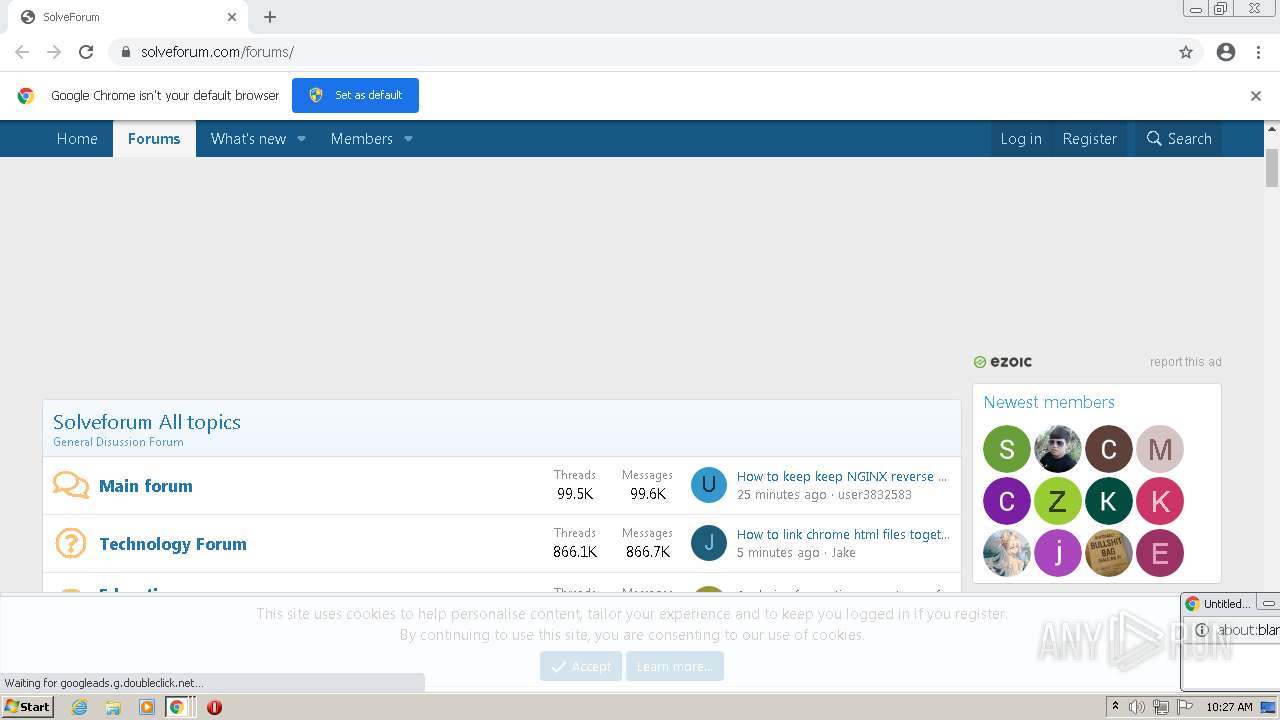1280x720 pixels.
Task: Launch Internet Explorer from the taskbar
Action: pos(80,707)
